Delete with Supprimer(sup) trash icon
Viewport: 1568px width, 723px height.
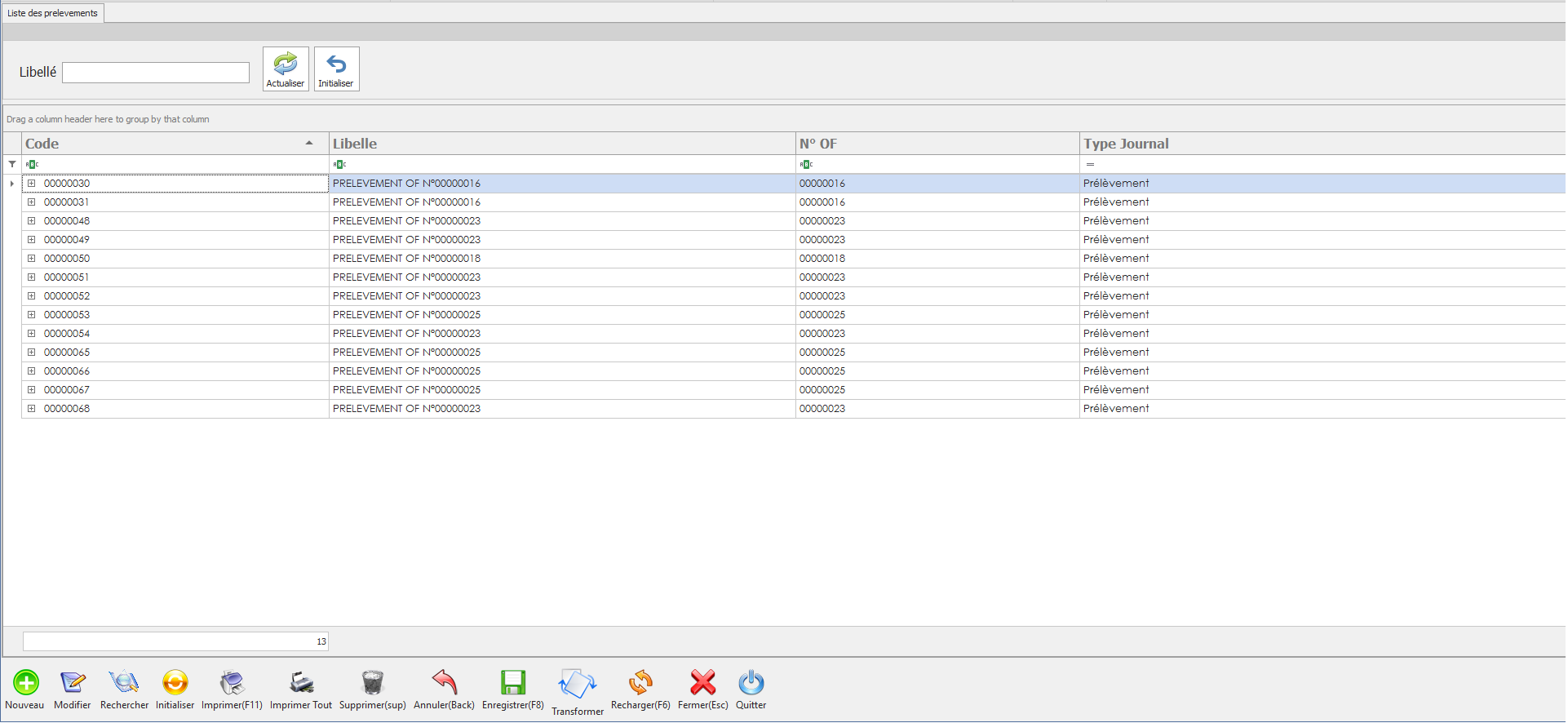(372, 683)
